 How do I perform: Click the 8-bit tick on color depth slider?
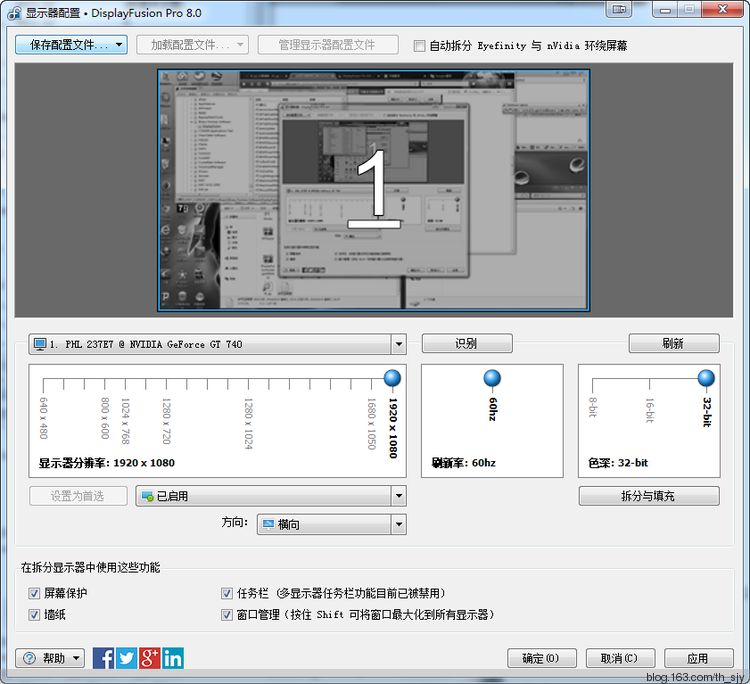593,384
